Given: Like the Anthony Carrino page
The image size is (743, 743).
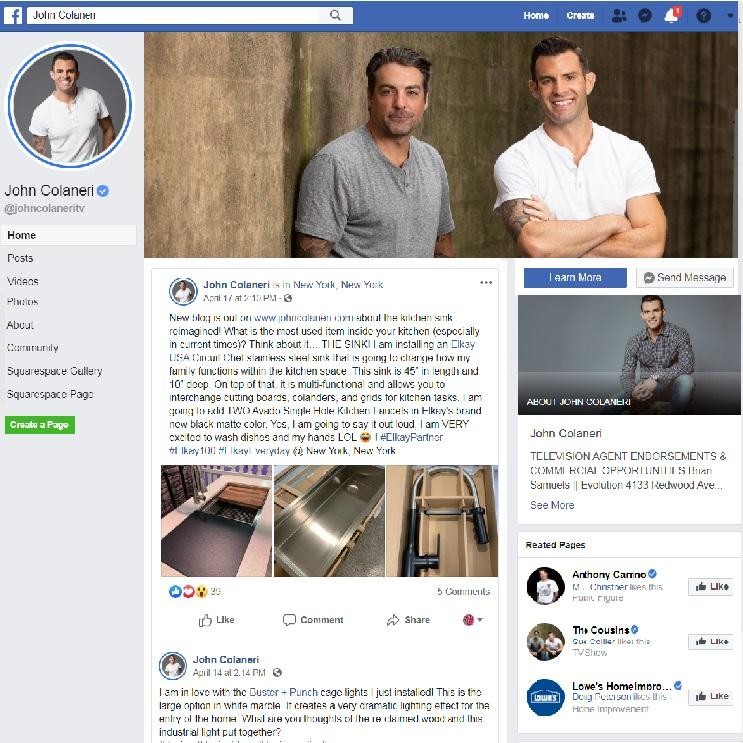Looking at the screenshot, I should coord(711,587).
